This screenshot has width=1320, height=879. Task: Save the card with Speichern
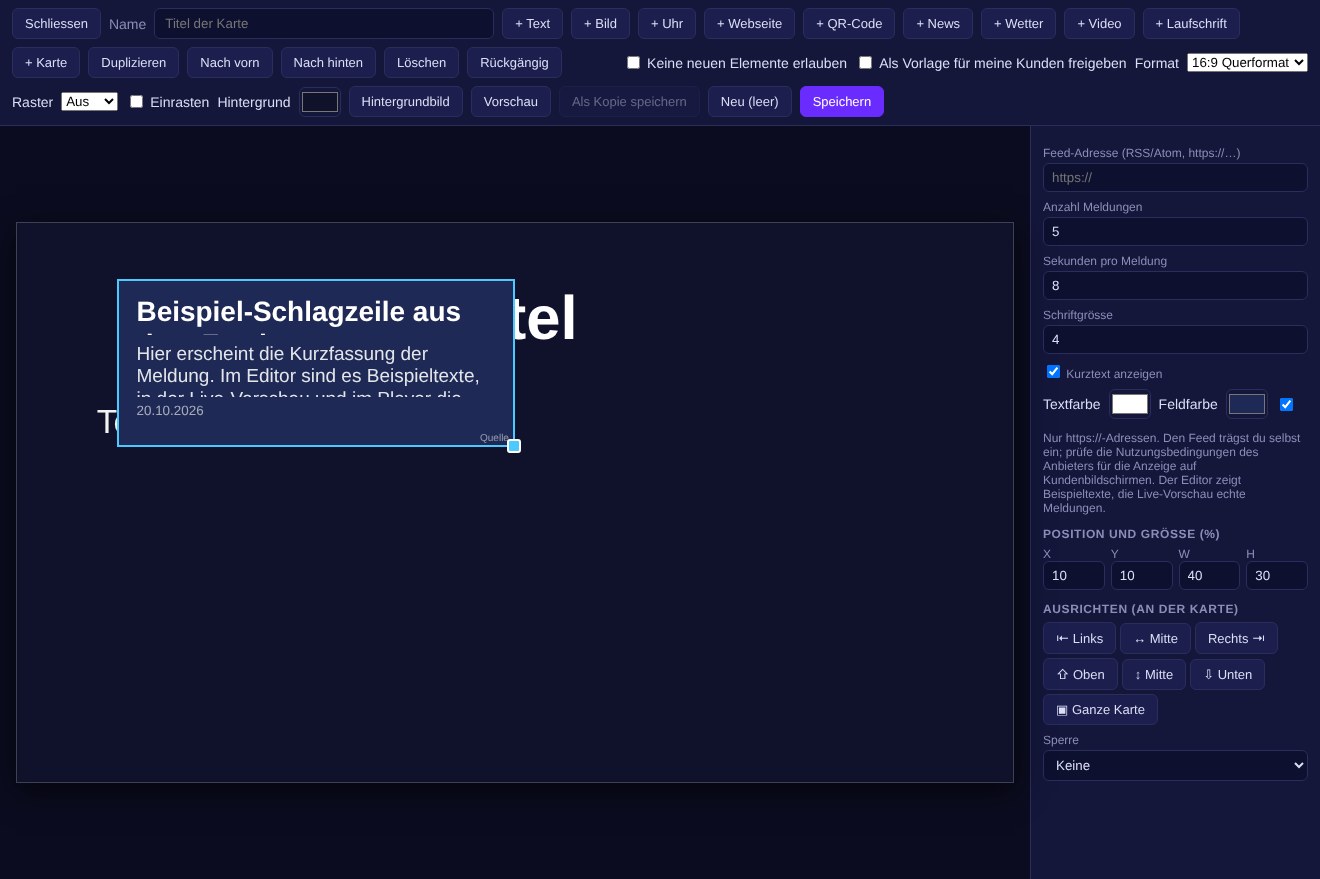click(841, 101)
